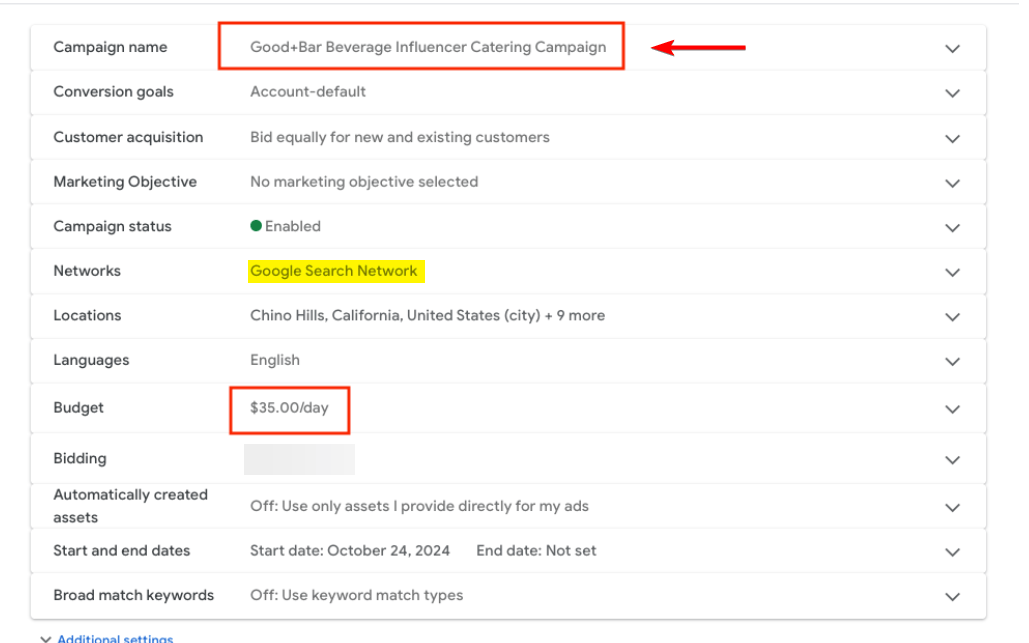Expand the Locations row chevron
Image resolution: width=1029 pixels, height=643 pixels.
click(952, 317)
